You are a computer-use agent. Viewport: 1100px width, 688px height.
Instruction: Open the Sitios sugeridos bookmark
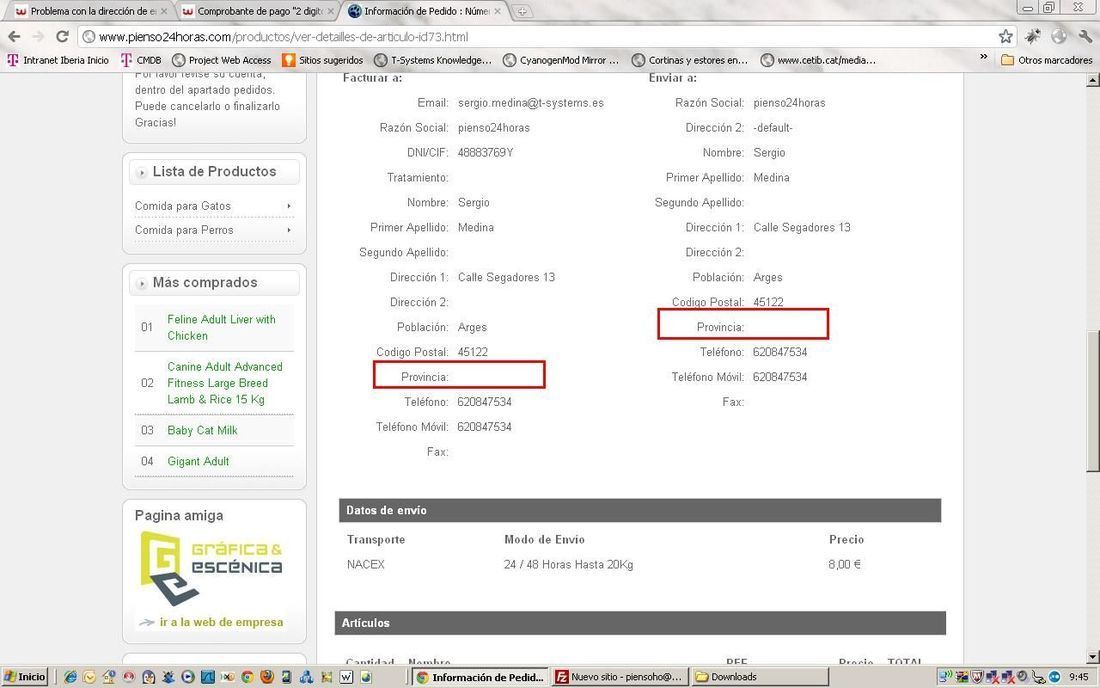pos(323,60)
